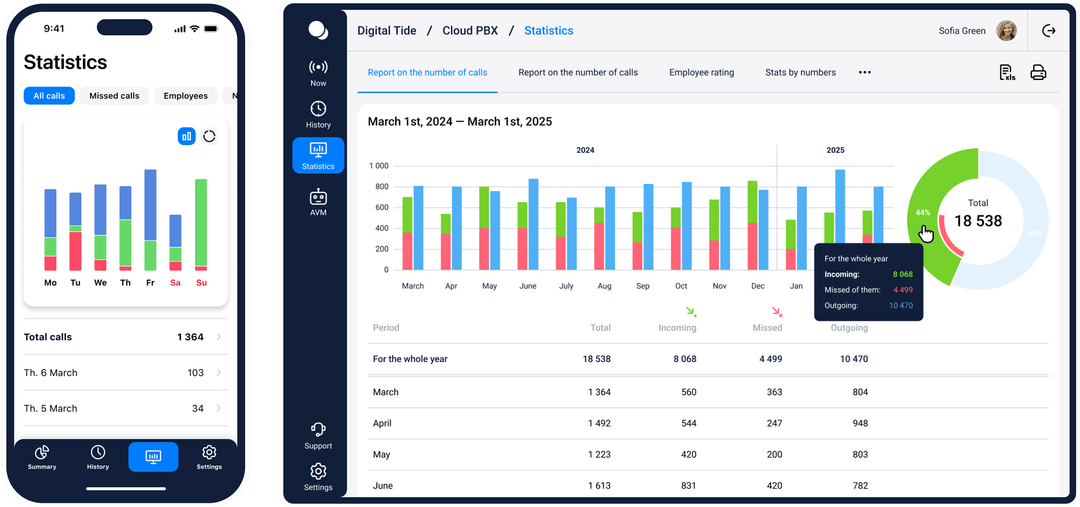This screenshot has width=1080, height=507.
Task: Open History in the dark sidebar
Action: click(318, 114)
